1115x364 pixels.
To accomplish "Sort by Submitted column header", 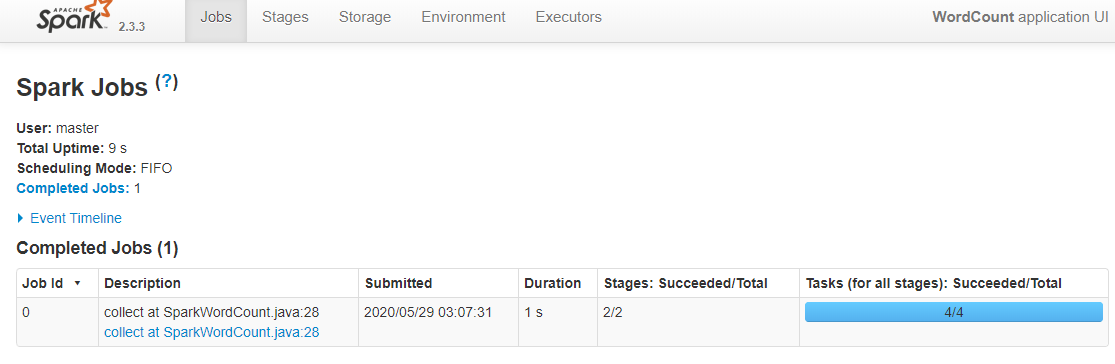I will point(399,283).
